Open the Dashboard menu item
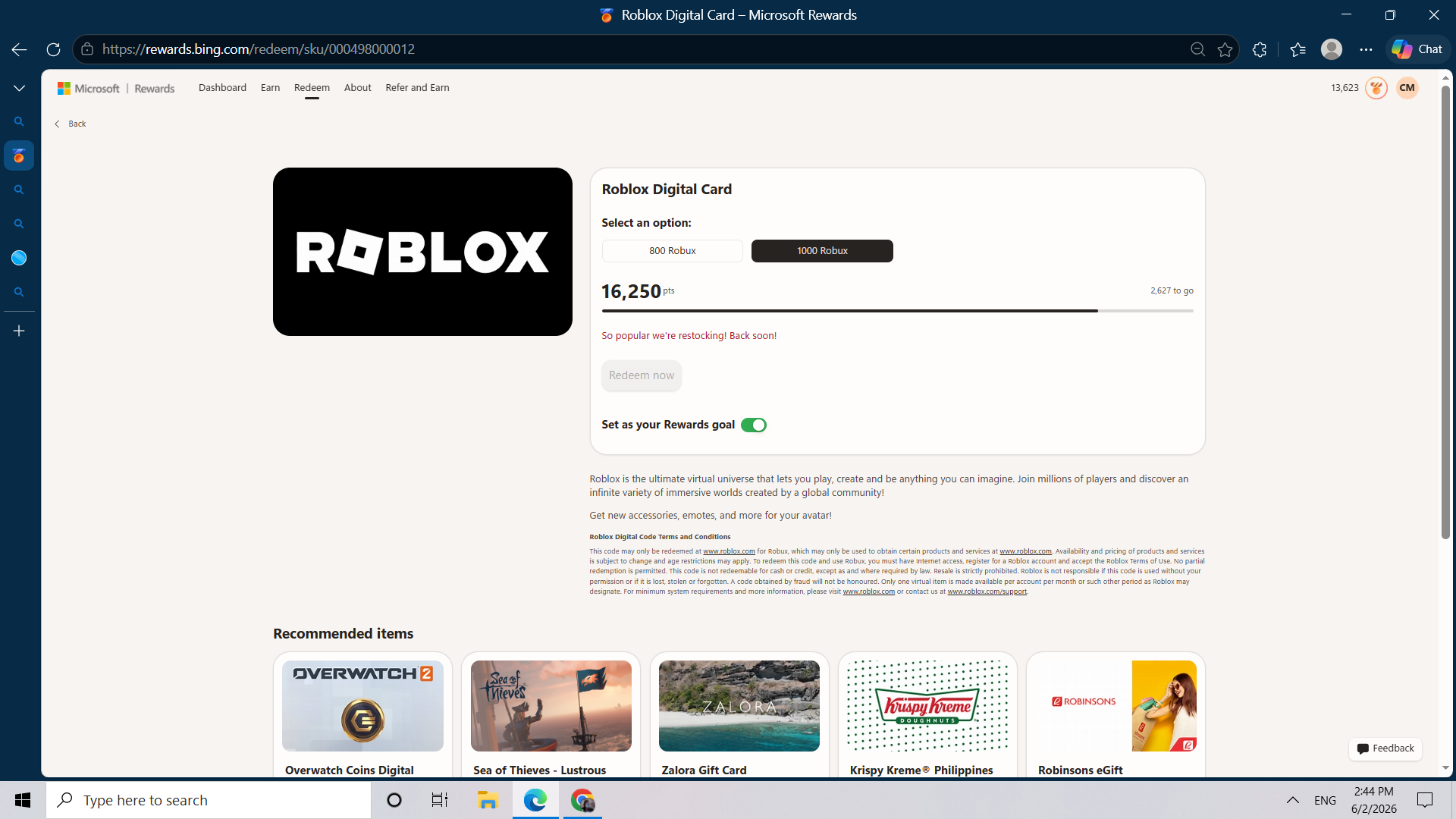This screenshot has width=1456, height=819. tap(222, 88)
